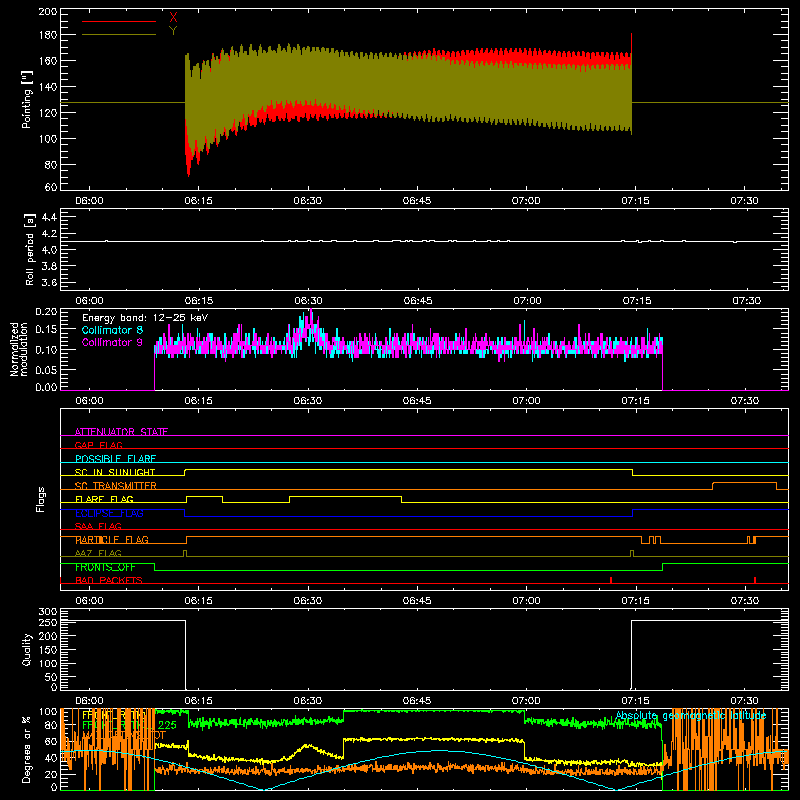Click the '0.15' modulation tick
The width and height of the screenshot is (800, 800).
[46, 330]
